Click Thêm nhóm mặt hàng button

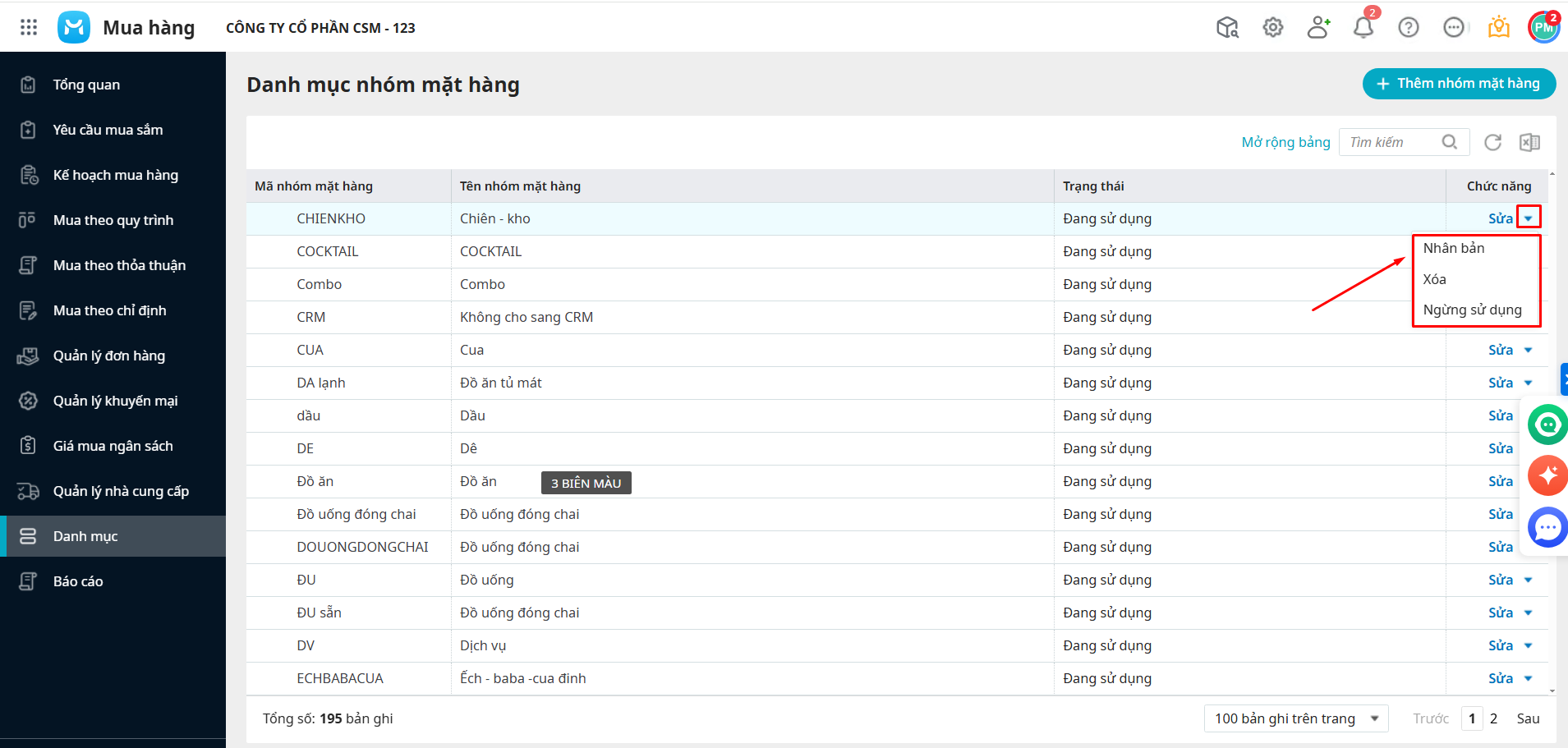[x=1459, y=84]
